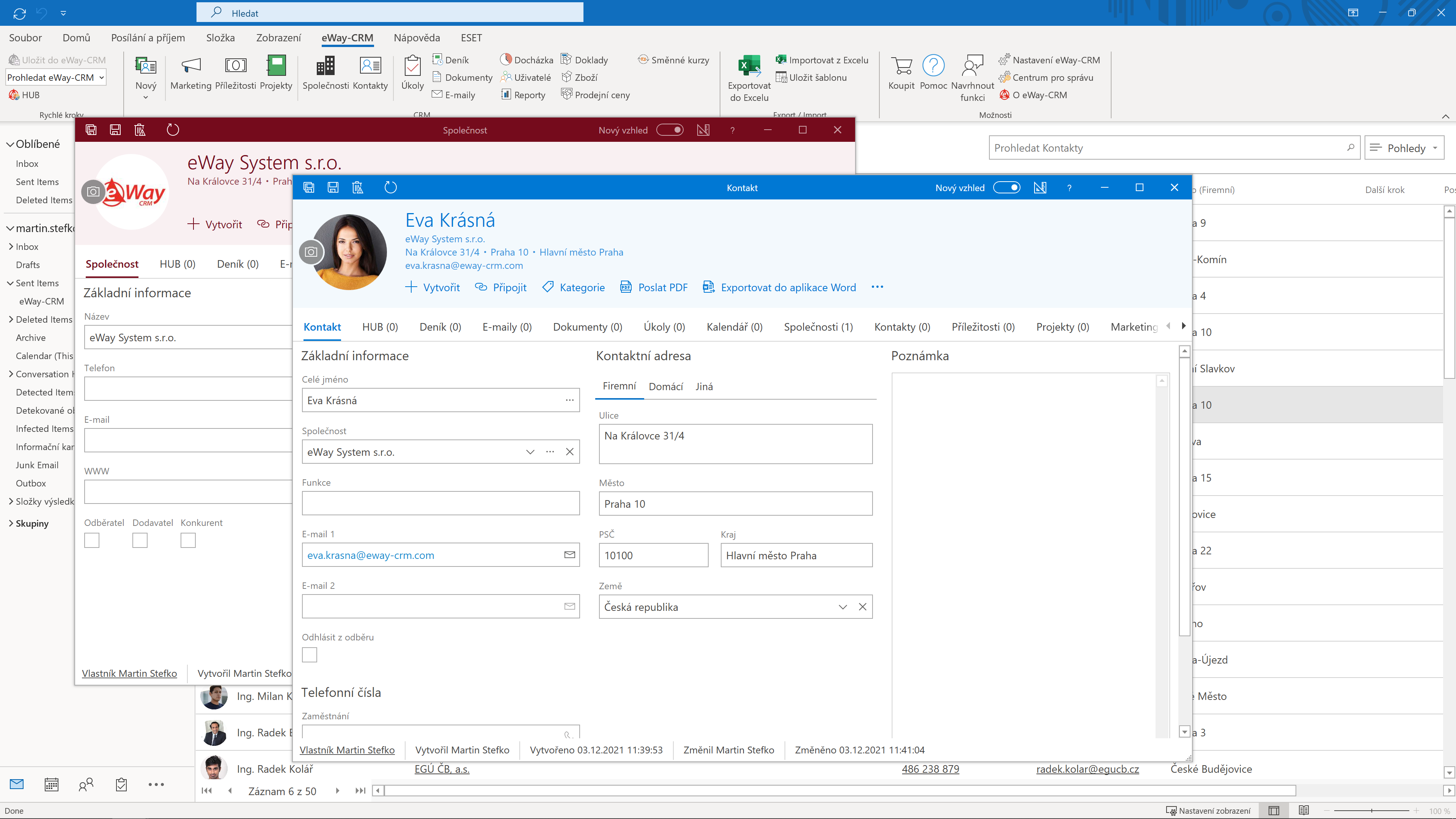
Task: Toggle Nový vzhled in Společnost window
Action: pos(670,130)
